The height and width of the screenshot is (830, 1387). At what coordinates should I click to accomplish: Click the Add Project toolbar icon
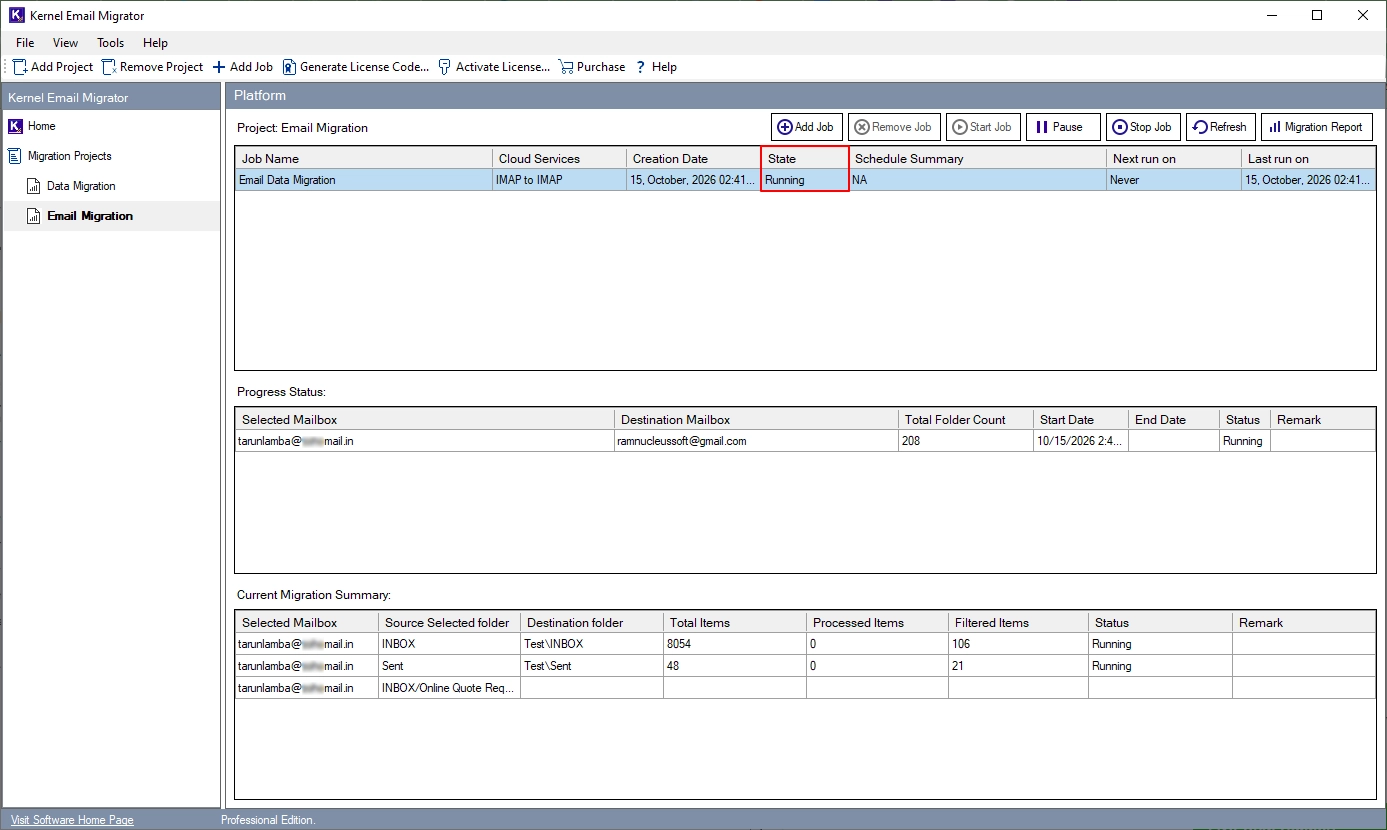20,67
